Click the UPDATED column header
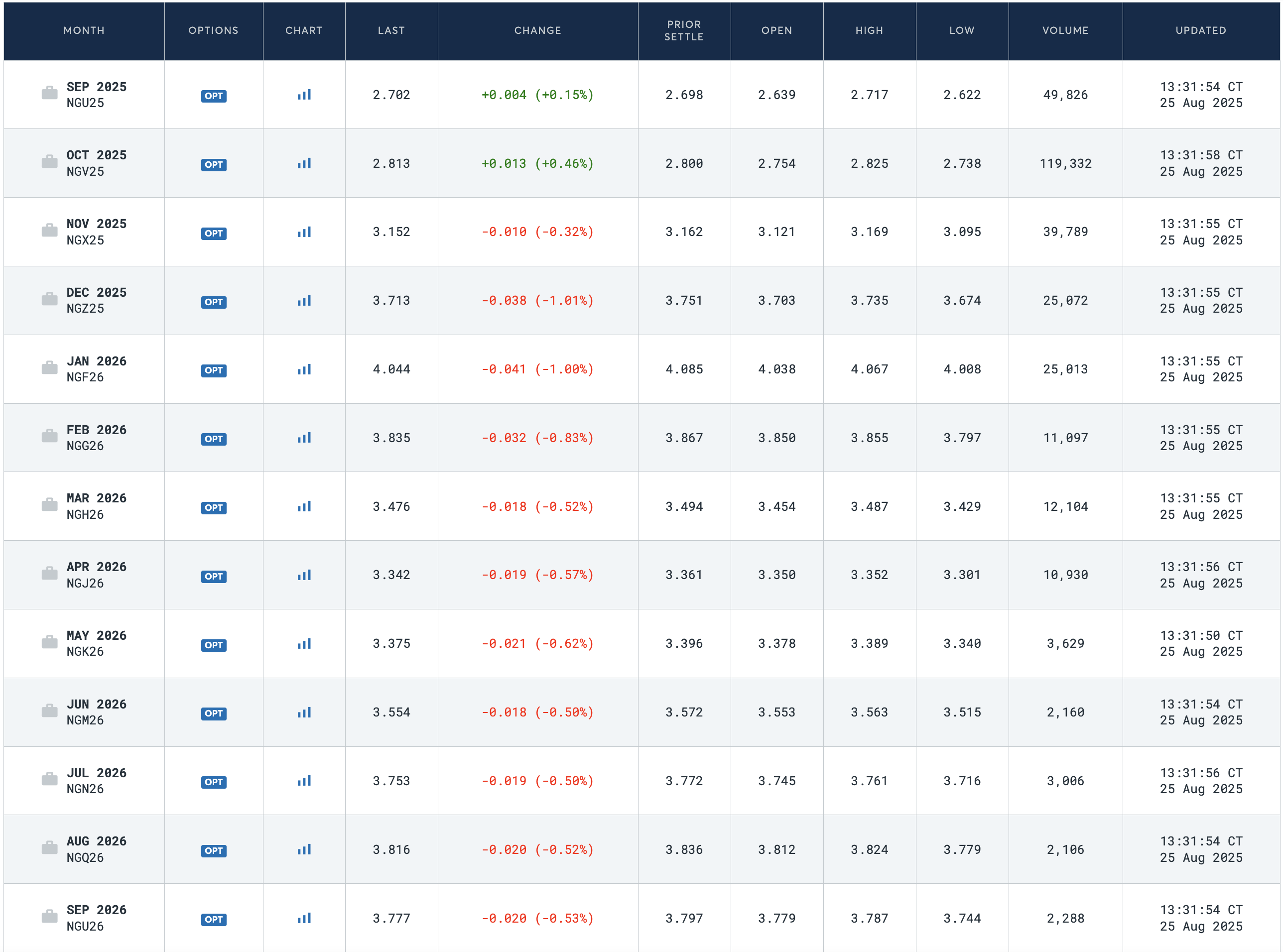This screenshot has width=1283, height=952. click(1201, 30)
